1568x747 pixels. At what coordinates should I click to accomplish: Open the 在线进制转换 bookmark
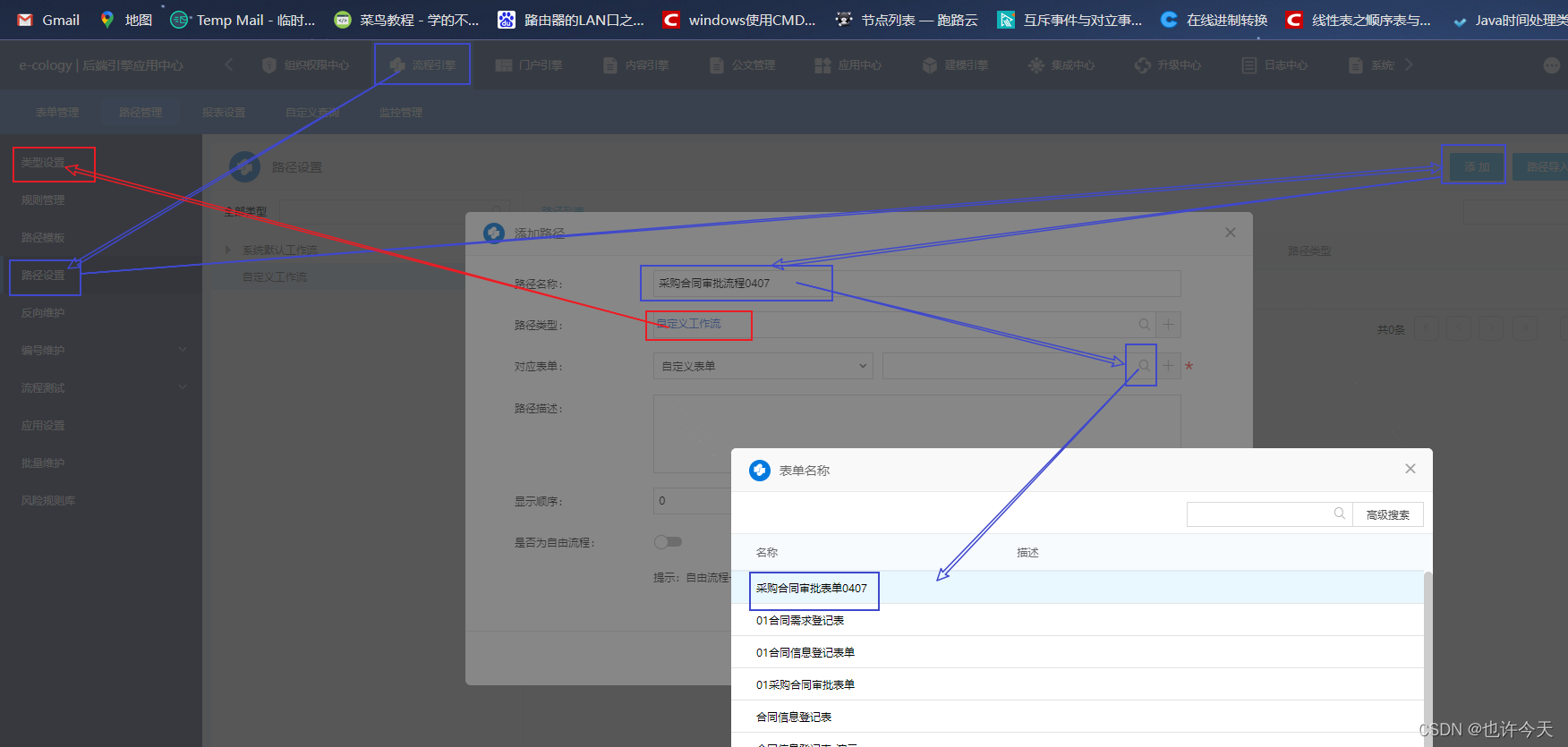pyautogui.click(x=1214, y=20)
